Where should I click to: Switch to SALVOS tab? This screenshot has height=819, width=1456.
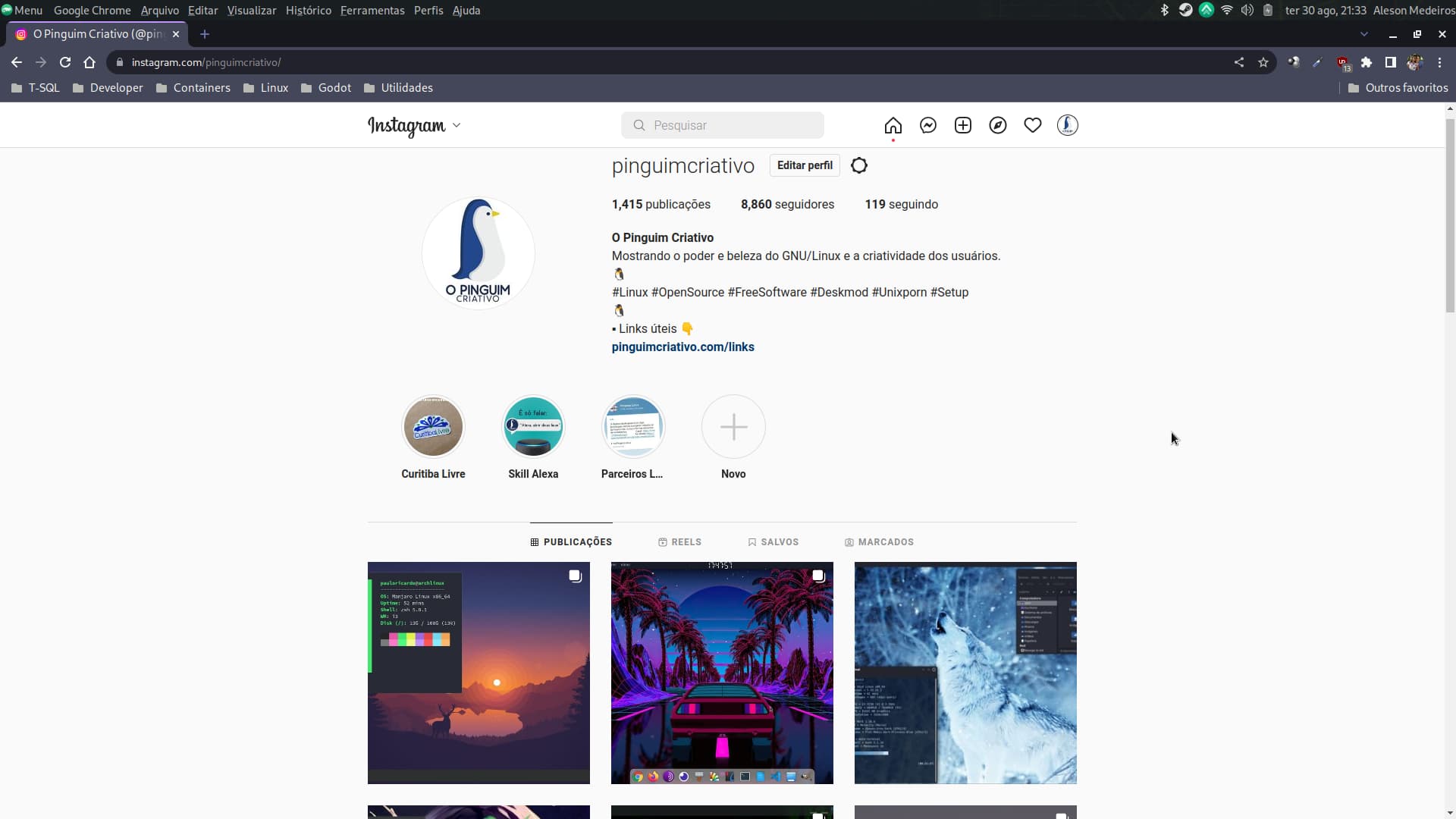click(x=773, y=542)
